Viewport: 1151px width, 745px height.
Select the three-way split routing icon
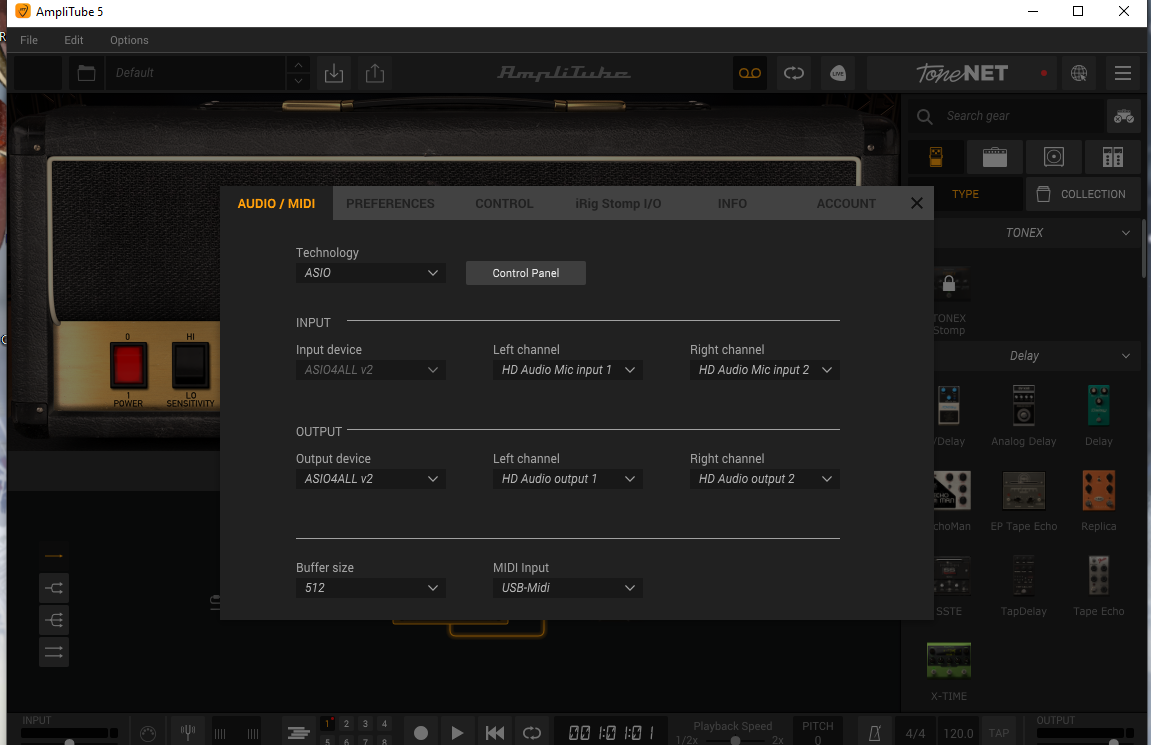pos(54,620)
